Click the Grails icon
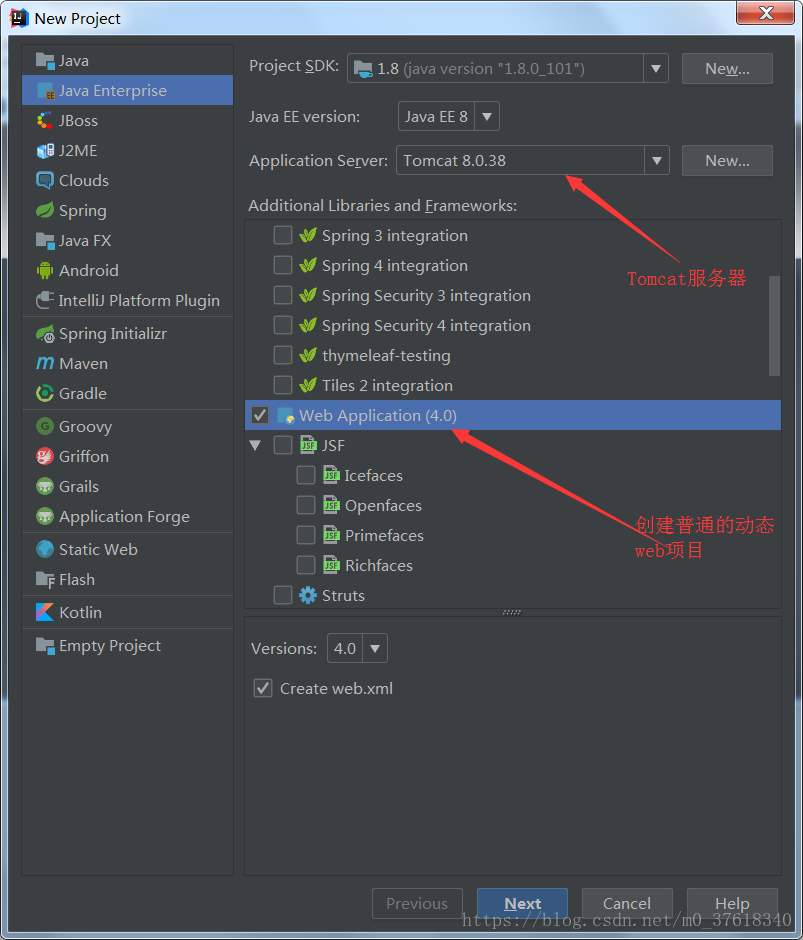This screenshot has height=940, width=803. tap(45, 486)
